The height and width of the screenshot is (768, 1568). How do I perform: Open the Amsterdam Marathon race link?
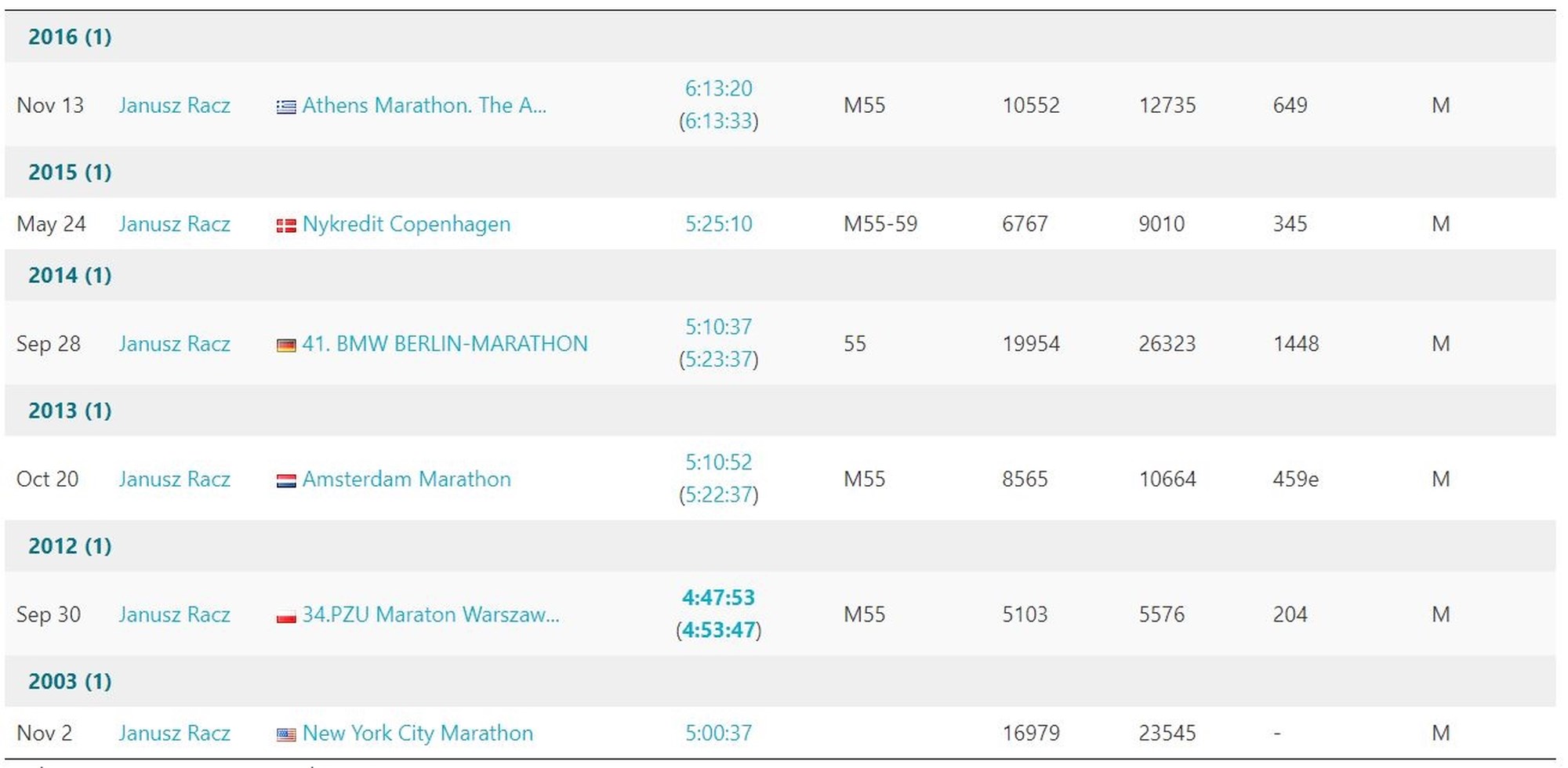[x=406, y=479]
